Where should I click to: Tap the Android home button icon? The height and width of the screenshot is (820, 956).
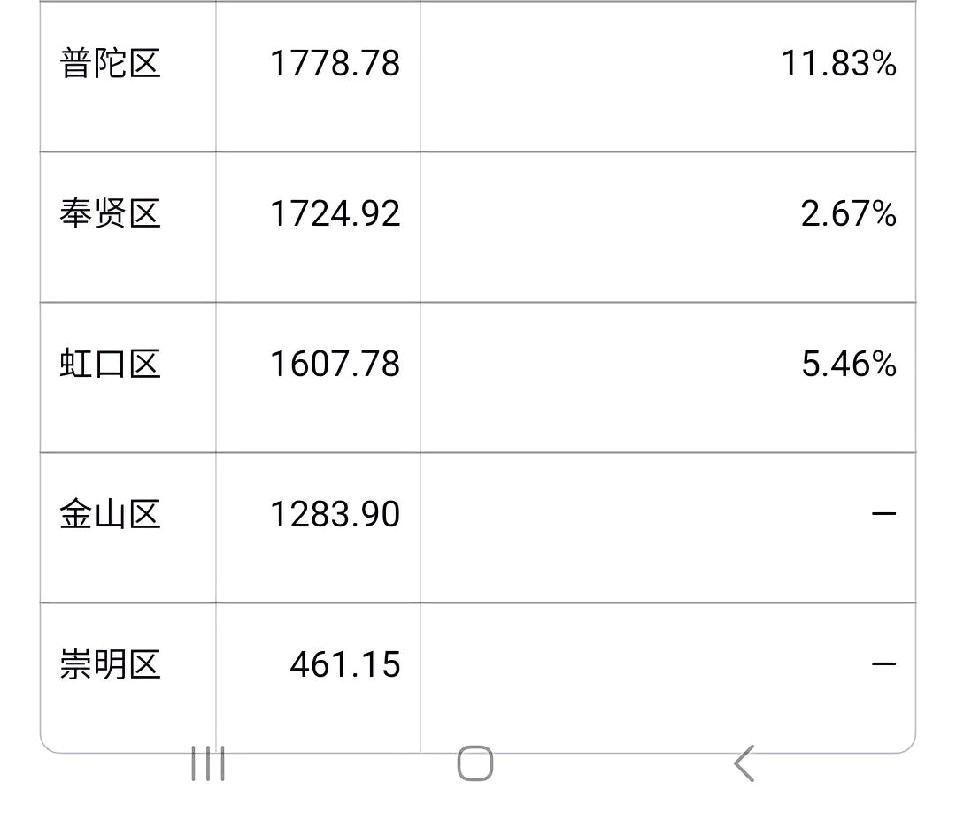[476, 763]
